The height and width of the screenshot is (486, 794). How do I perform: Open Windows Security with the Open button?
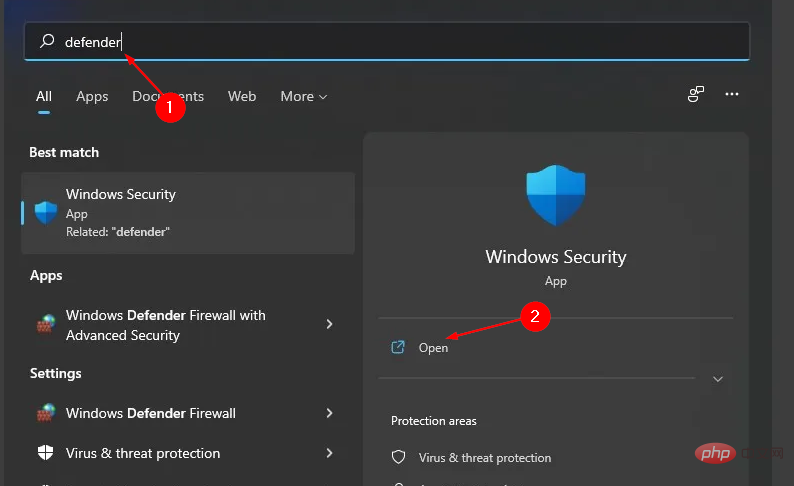tap(433, 348)
